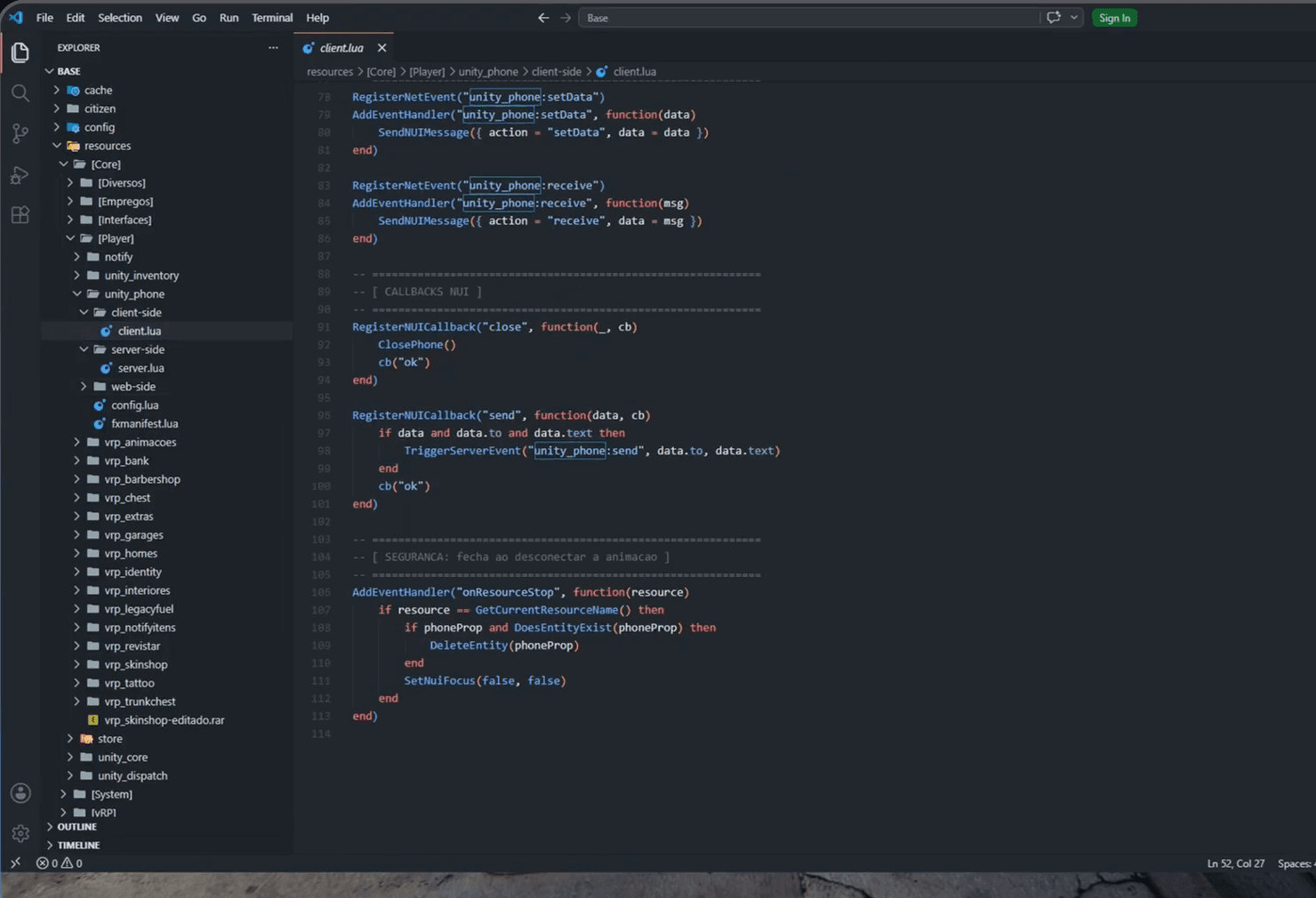The image size is (1316, 898).
Task: Click the Lua icon on client.lua tab
Action: click(x=309, y=48)
